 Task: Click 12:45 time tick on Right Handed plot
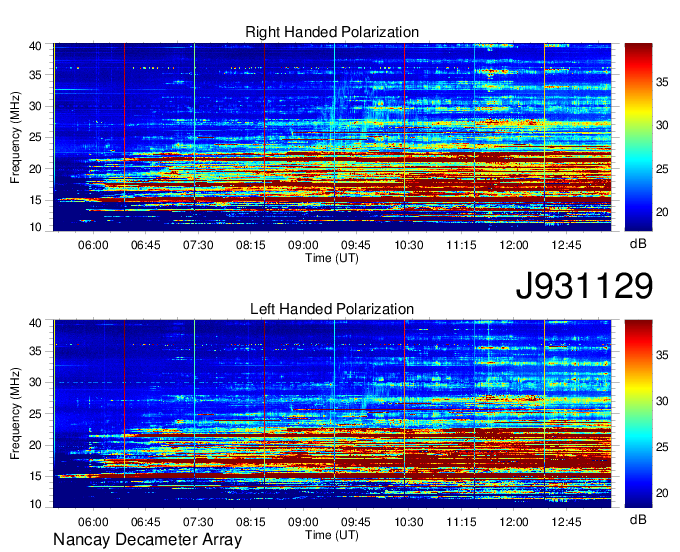pos(566,245)
